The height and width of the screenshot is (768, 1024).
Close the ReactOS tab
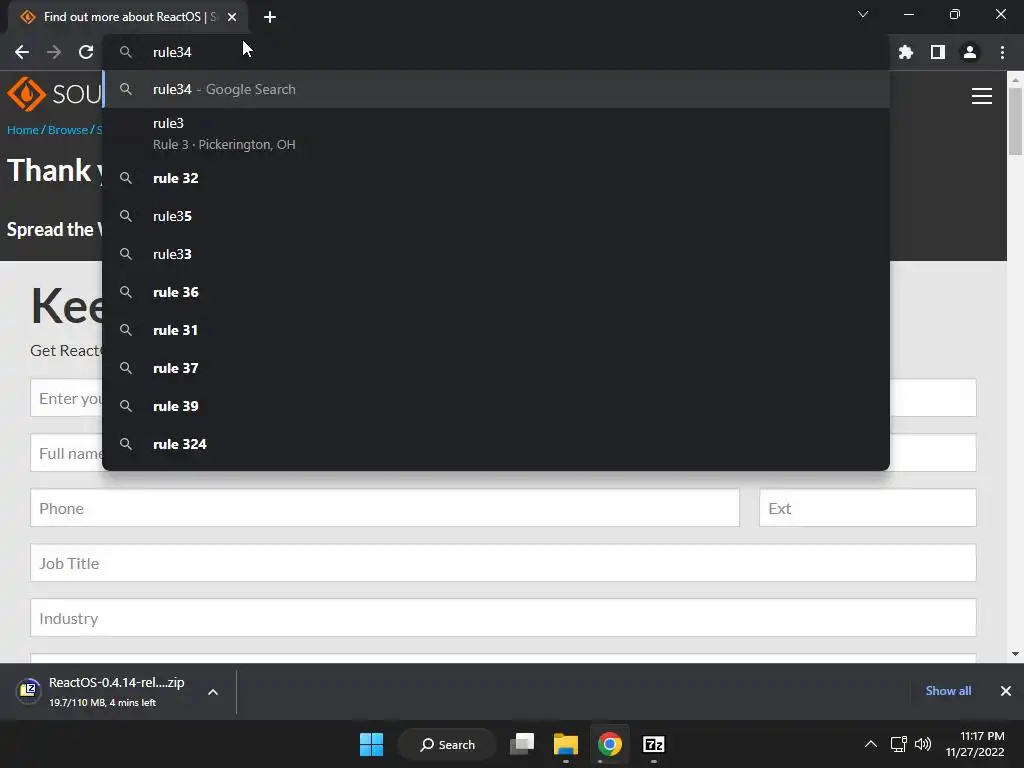coord(232,17)
